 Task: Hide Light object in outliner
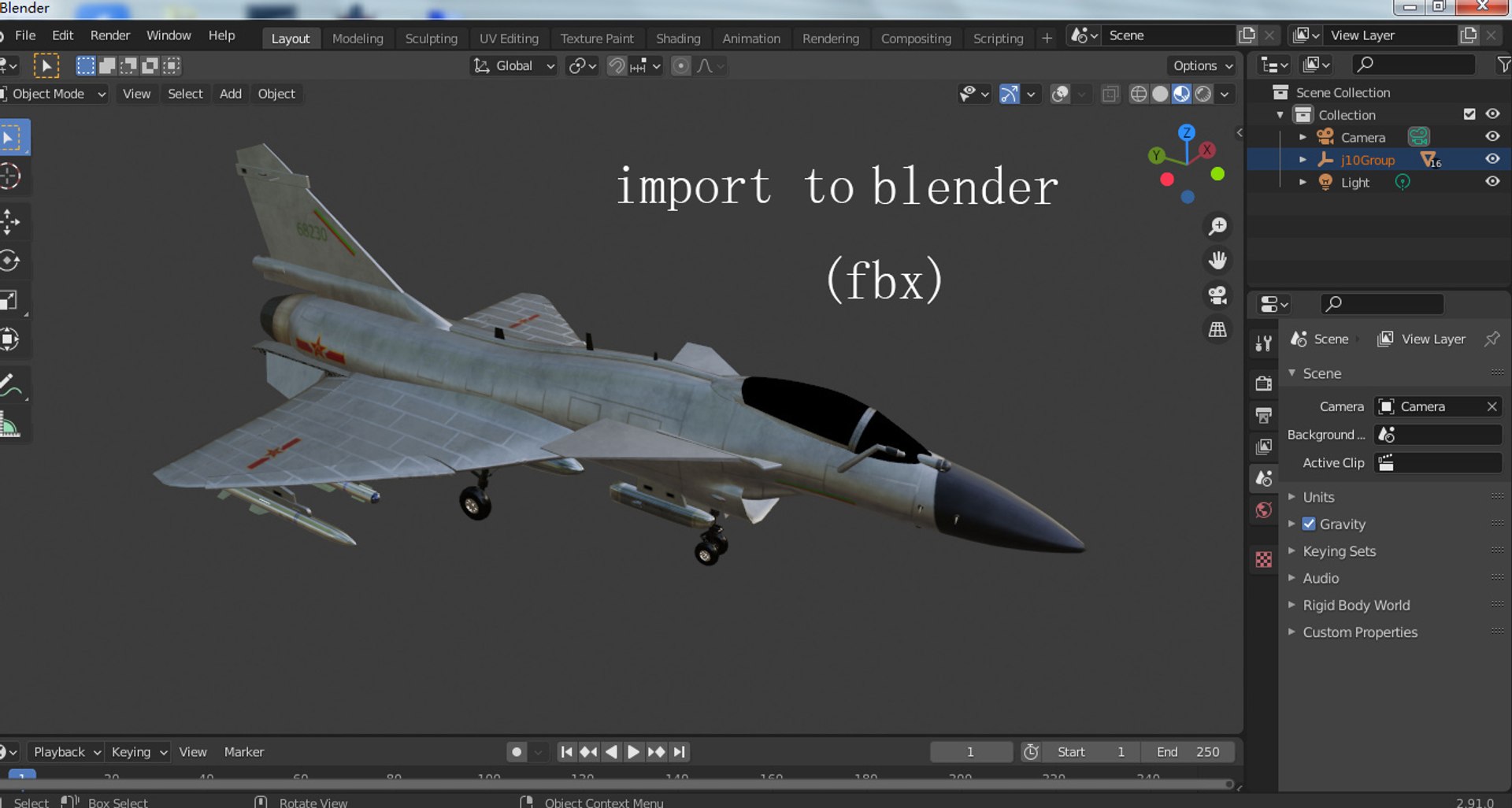pos(1492,181)
